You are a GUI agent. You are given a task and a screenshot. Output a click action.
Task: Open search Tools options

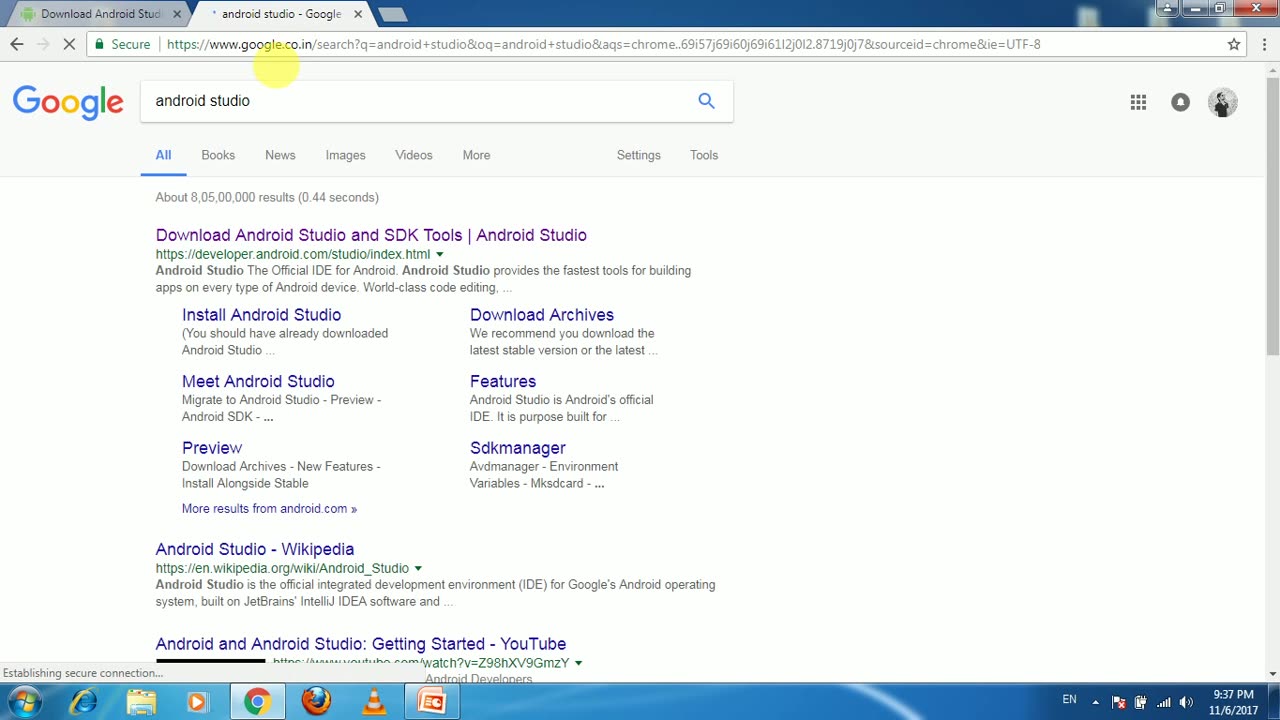pos(704,155)
